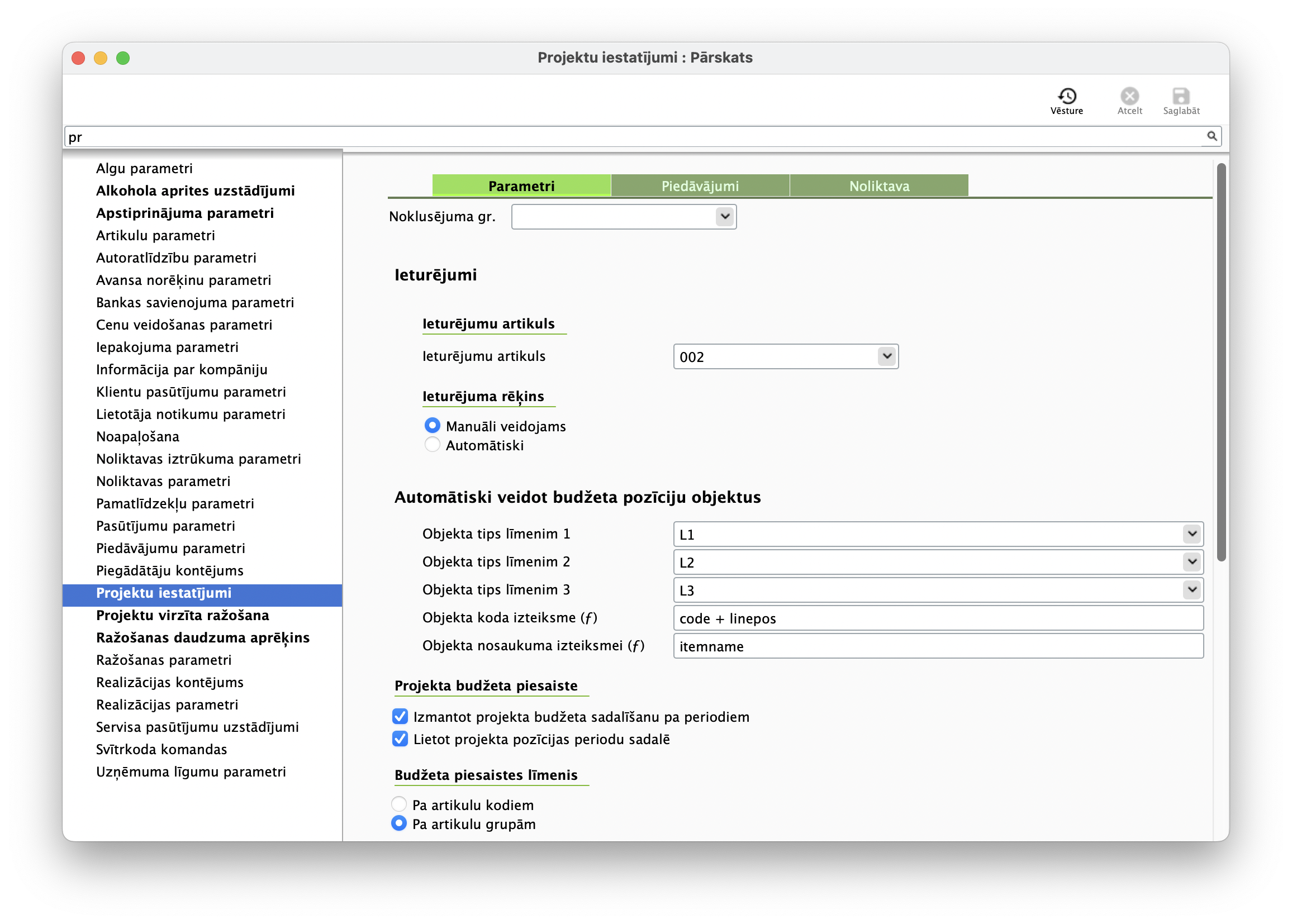Select 'Pasūtījumu parametri' in the sidebar

pyautogui.click(x=165, y=526)
